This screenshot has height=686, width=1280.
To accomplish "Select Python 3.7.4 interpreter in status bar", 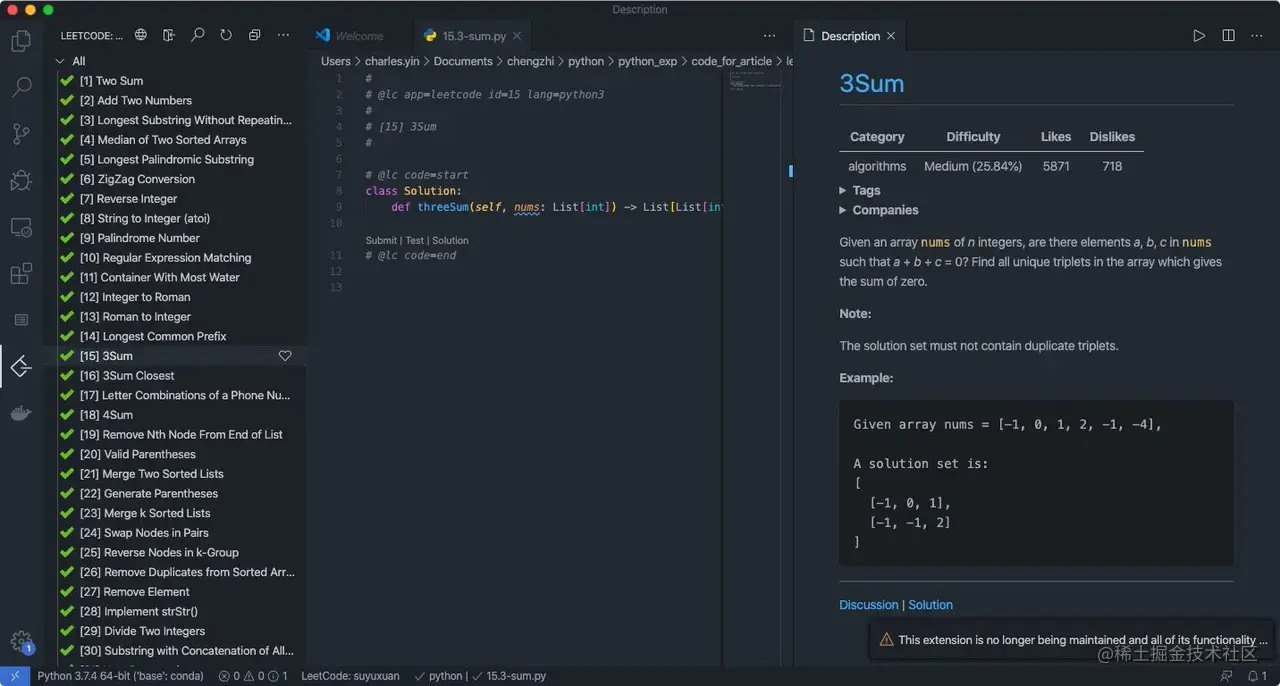I will [120, 676].
